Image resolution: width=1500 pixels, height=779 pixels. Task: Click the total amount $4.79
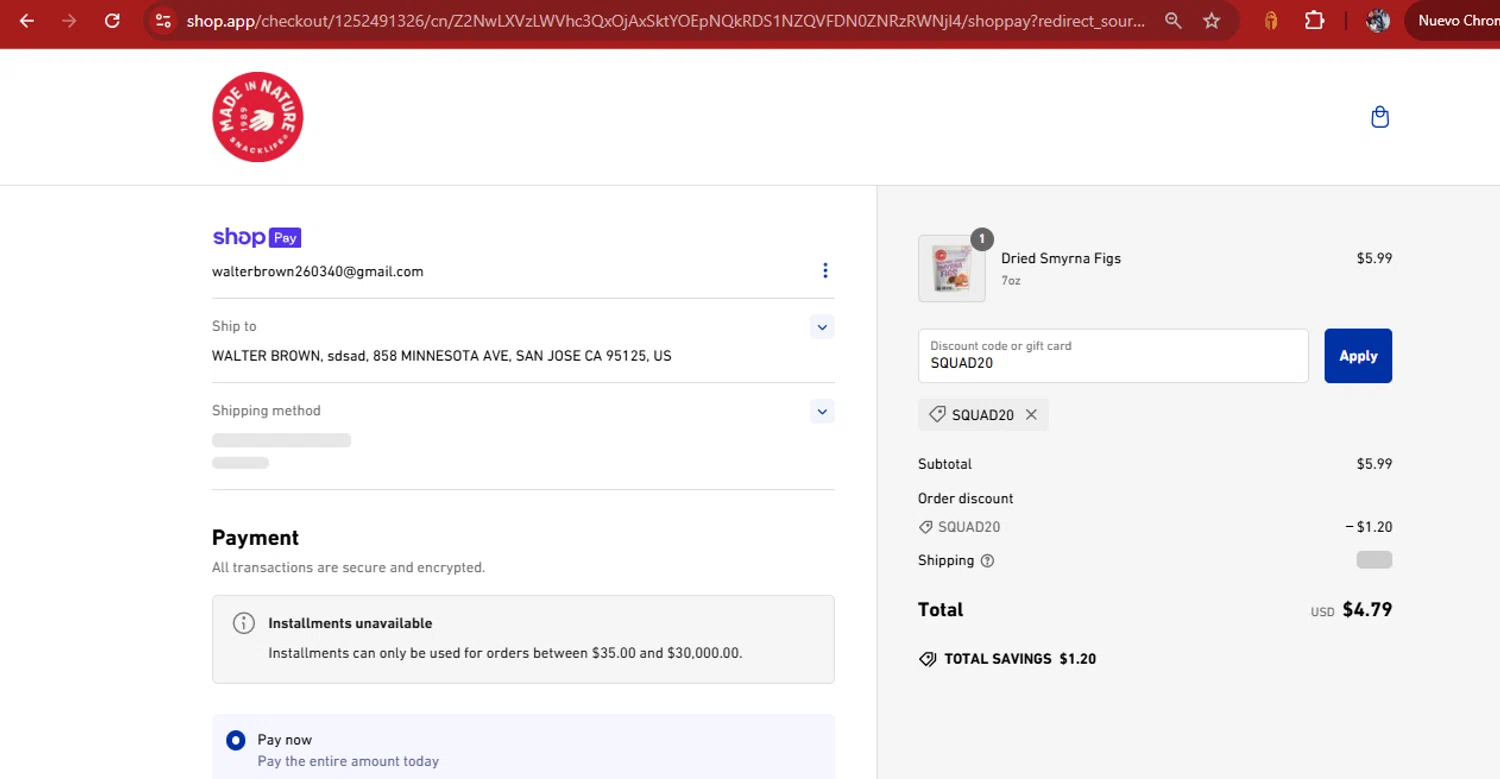tap(1367, 610)
